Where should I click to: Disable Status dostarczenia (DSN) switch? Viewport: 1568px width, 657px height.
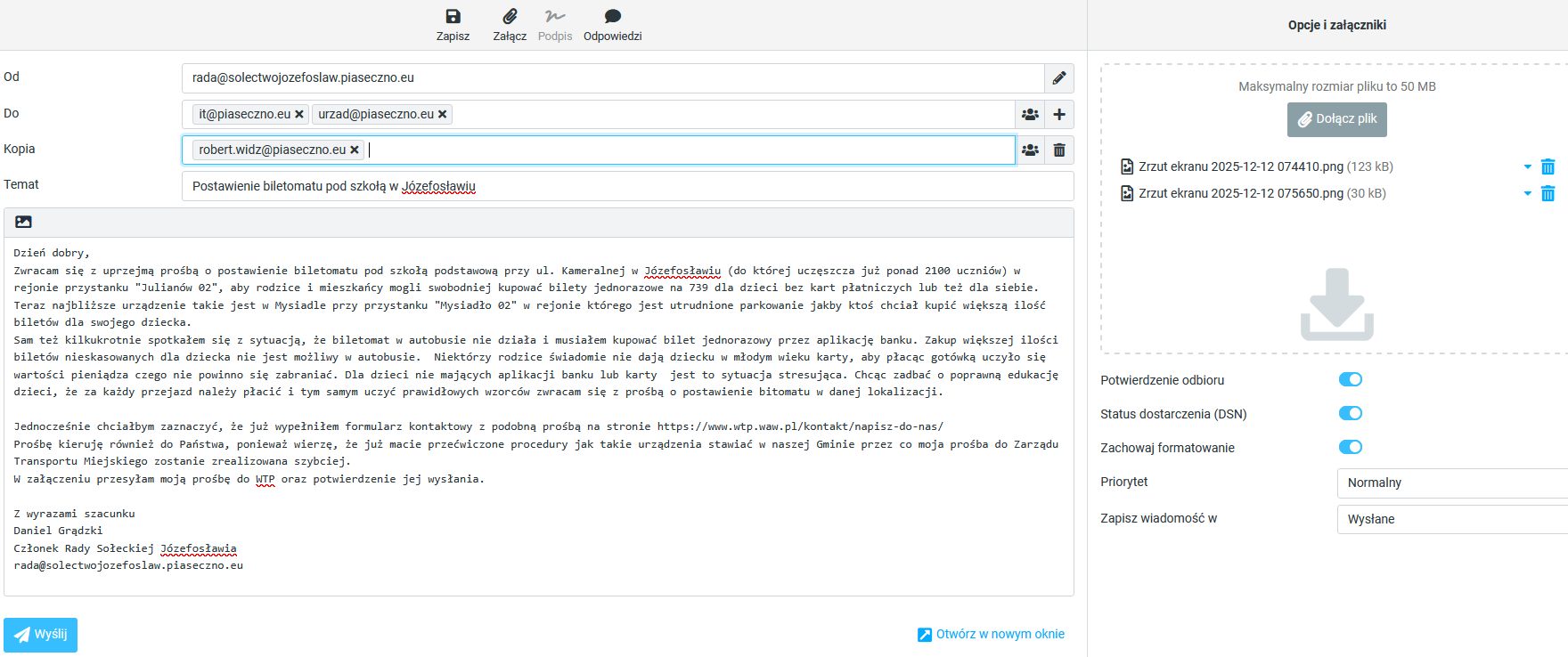[1350, 413]
